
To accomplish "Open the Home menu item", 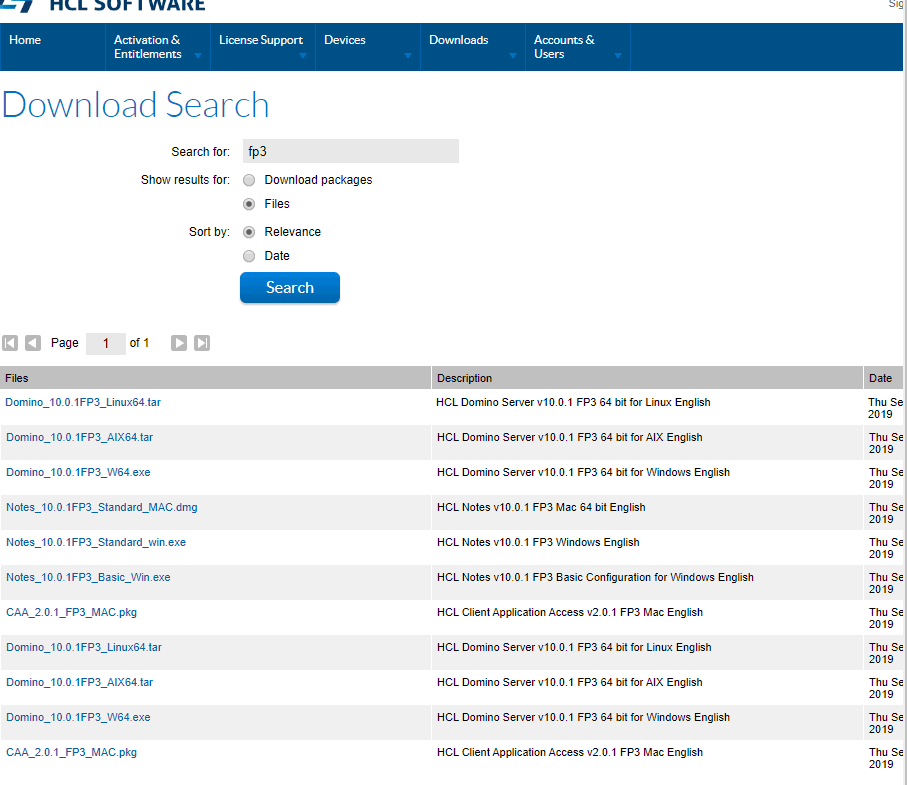I will [53, 47].
